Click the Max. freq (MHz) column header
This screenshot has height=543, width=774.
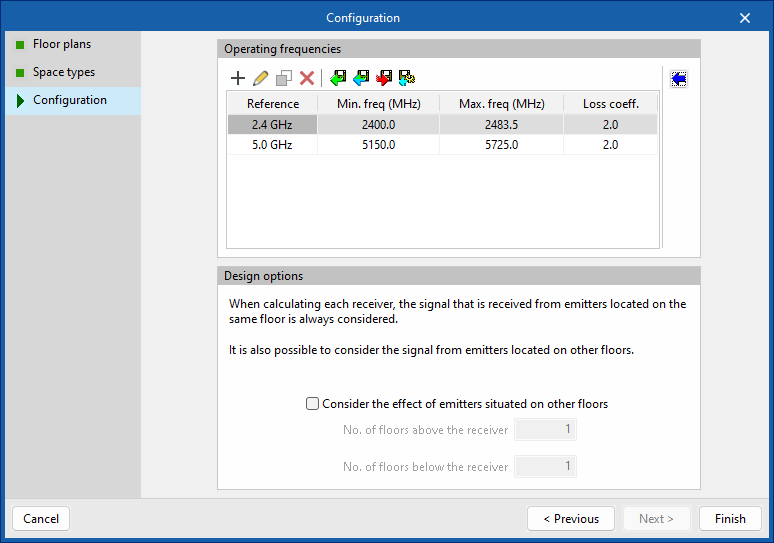(502, 104)
